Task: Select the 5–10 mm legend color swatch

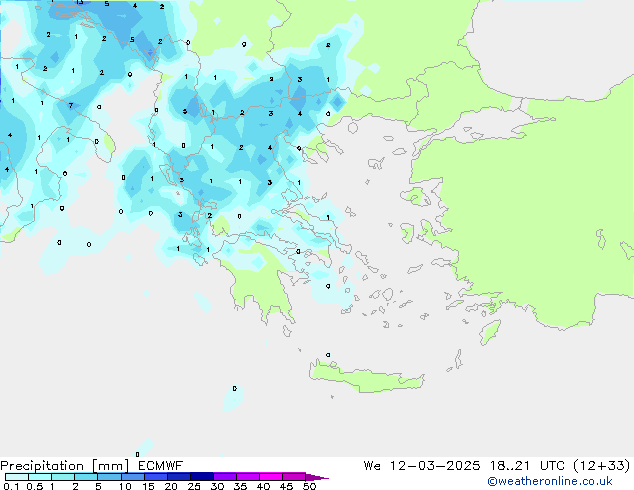Action: 109,477
